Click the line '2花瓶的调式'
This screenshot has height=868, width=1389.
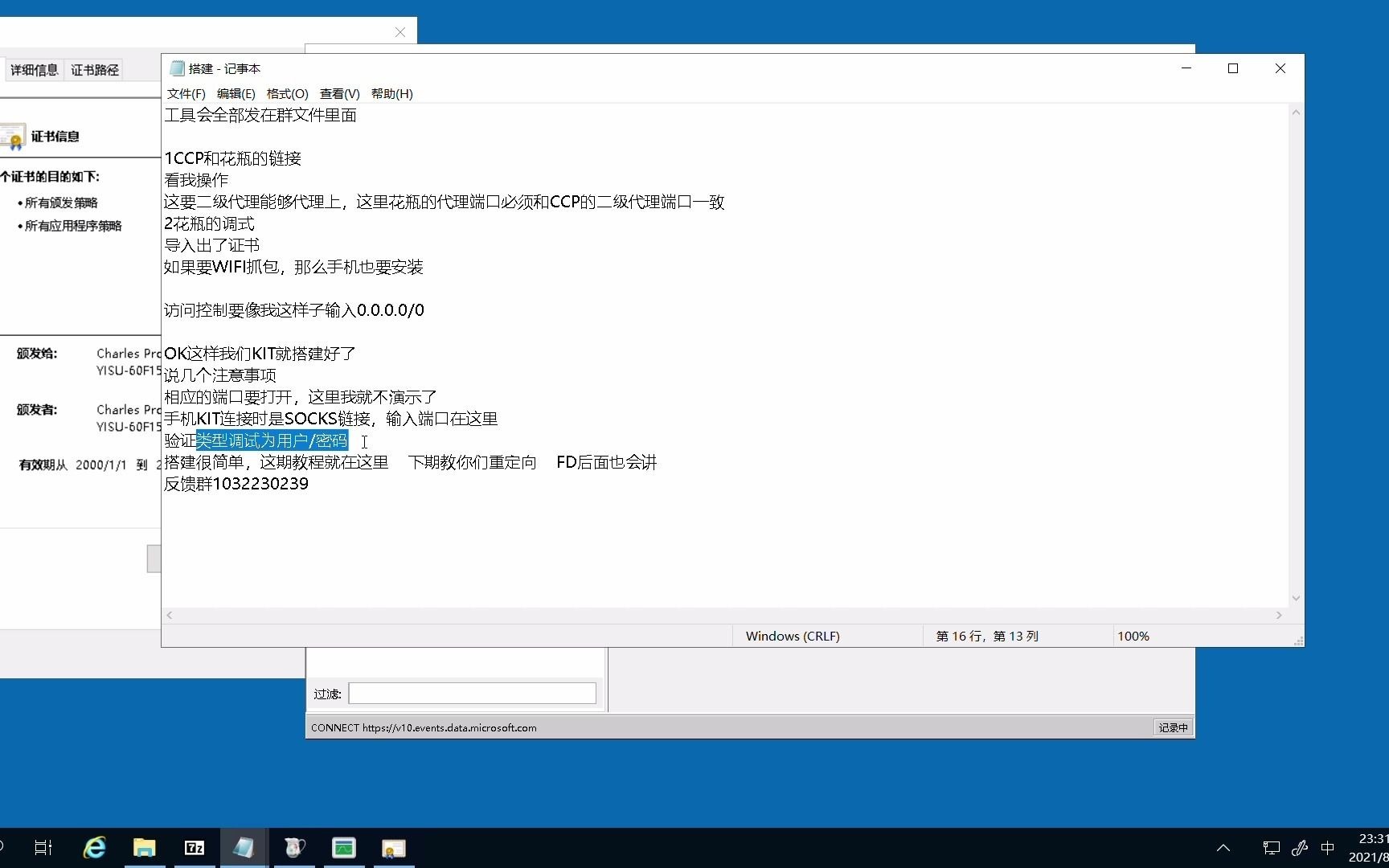[x=209, y=223]
